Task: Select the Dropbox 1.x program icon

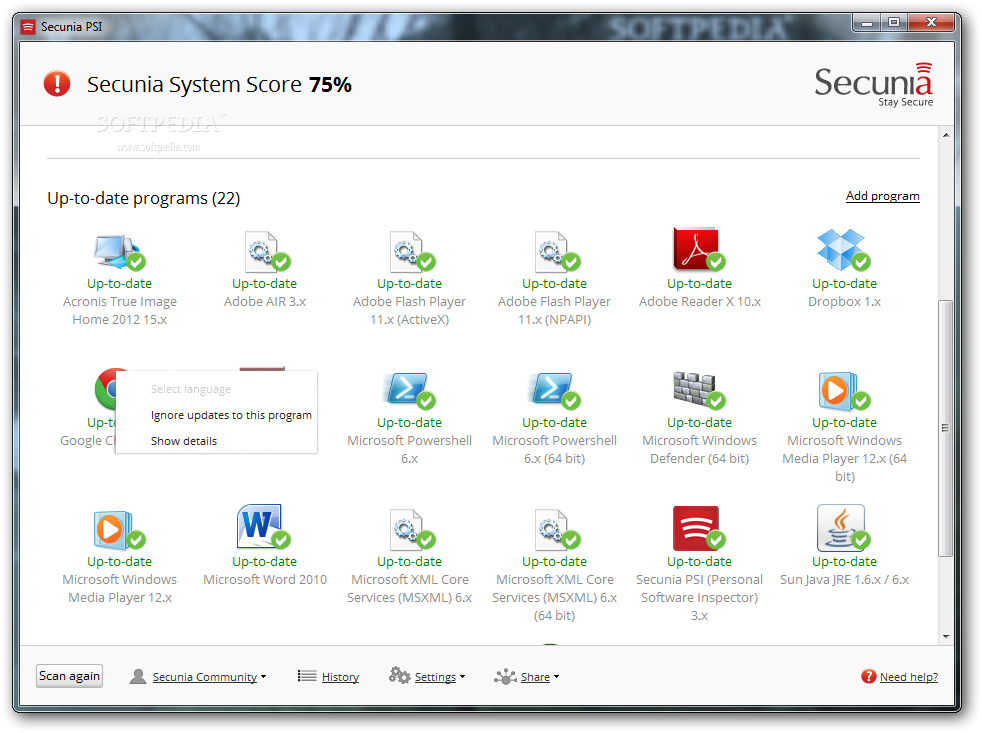Action: (x=844, y=250)
